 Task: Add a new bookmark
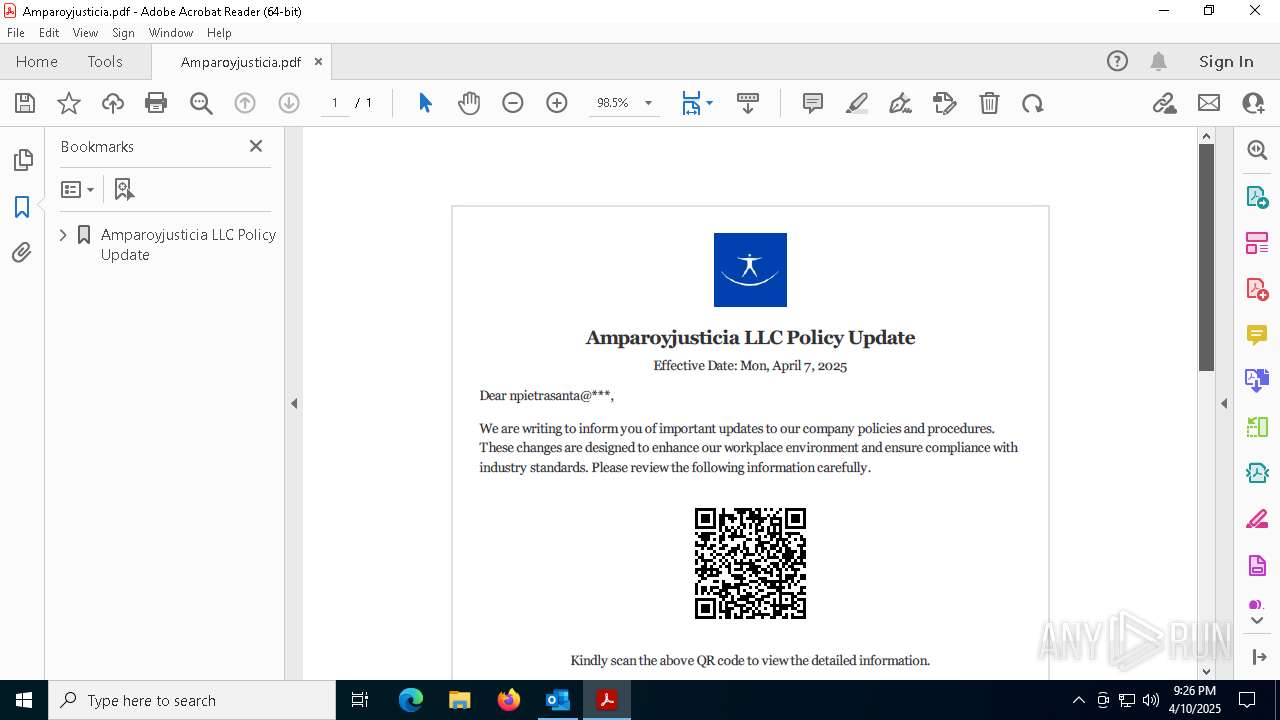point(124,189)
